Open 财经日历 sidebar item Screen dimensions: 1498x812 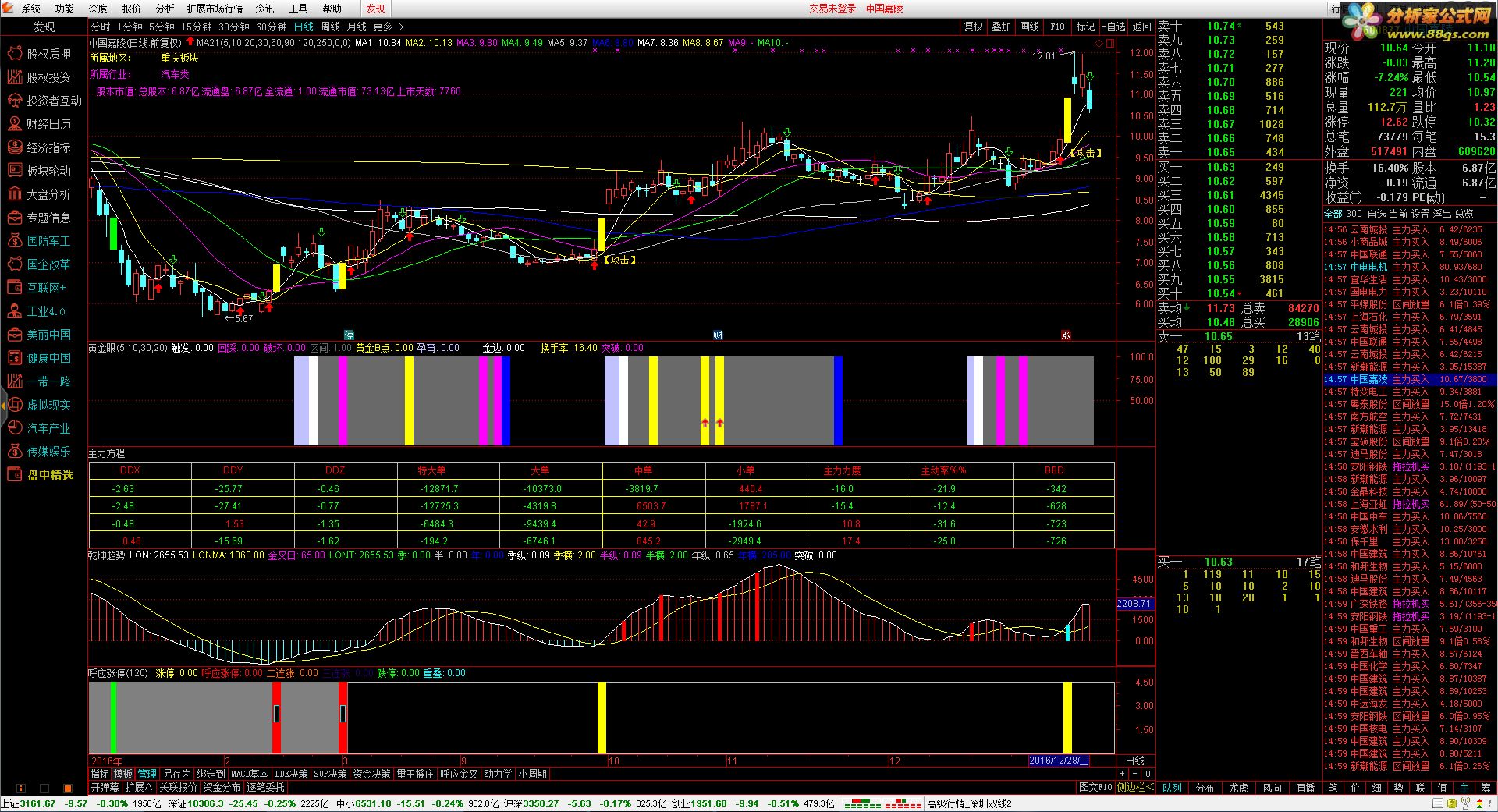pyautogui.click(x=40, y=124)
